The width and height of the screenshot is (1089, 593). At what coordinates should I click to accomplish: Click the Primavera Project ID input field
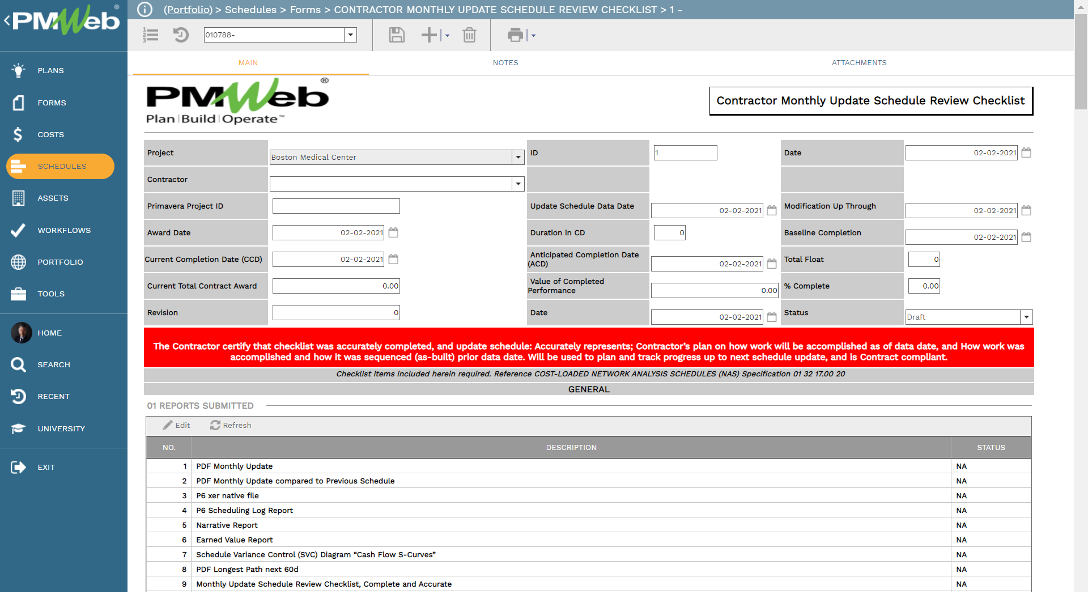[335, 206]
